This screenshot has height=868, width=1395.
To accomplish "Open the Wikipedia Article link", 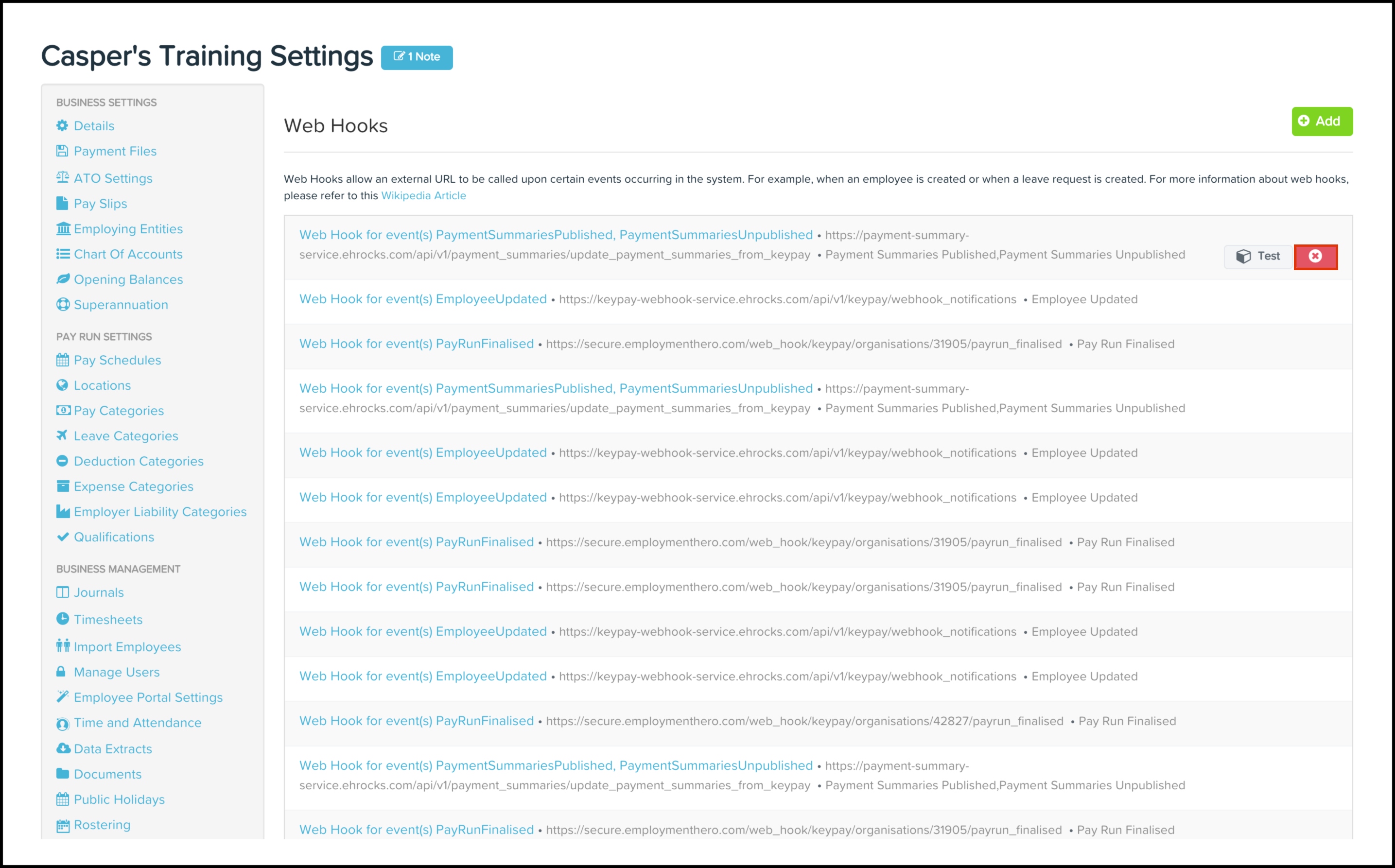I will click(424, 196).
